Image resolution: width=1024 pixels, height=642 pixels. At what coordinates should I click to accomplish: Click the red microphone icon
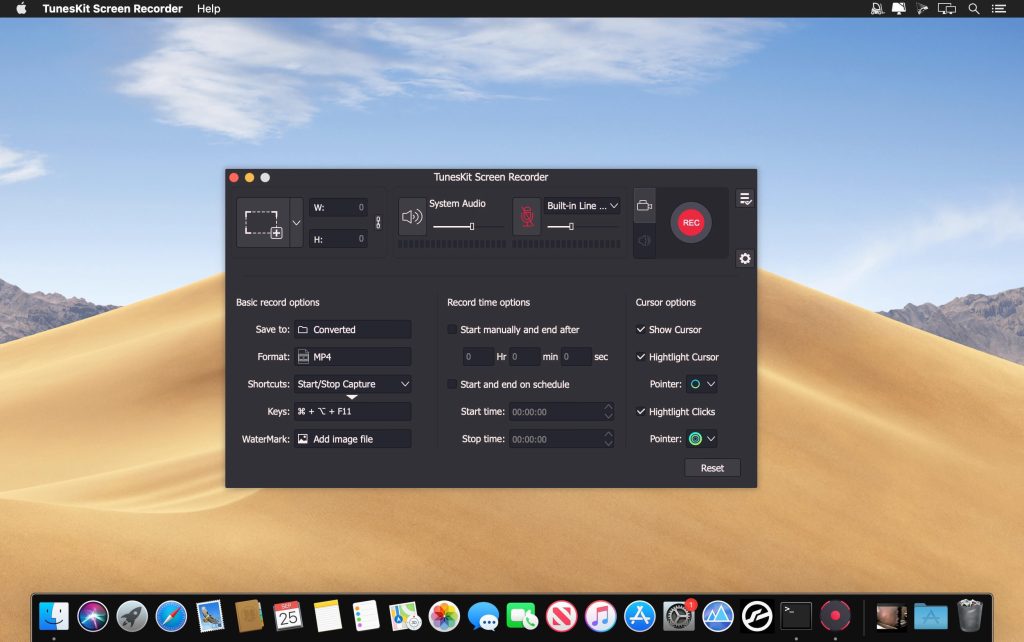coord(528,214)
